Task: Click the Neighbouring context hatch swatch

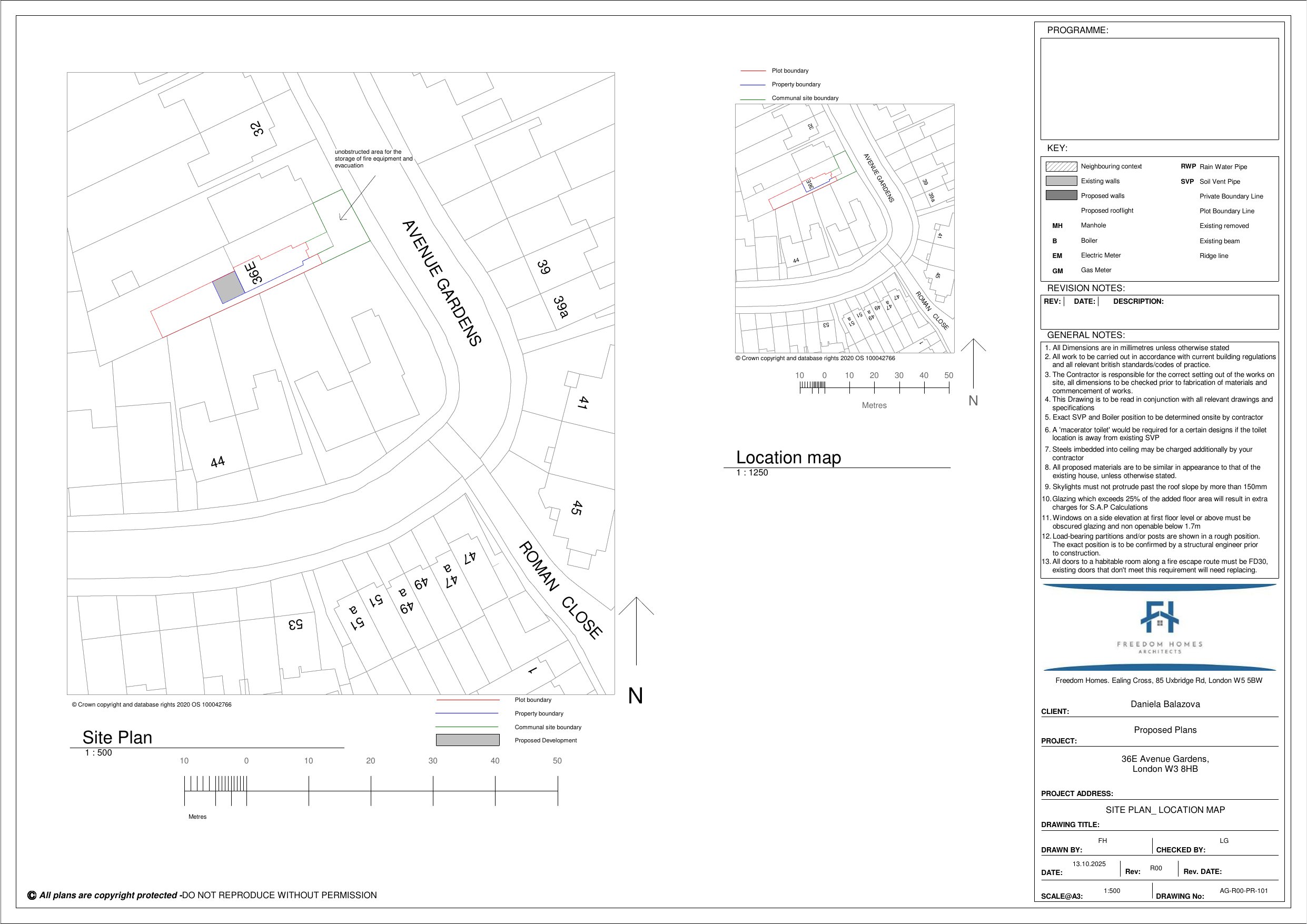Action: tap(1061, 166)
